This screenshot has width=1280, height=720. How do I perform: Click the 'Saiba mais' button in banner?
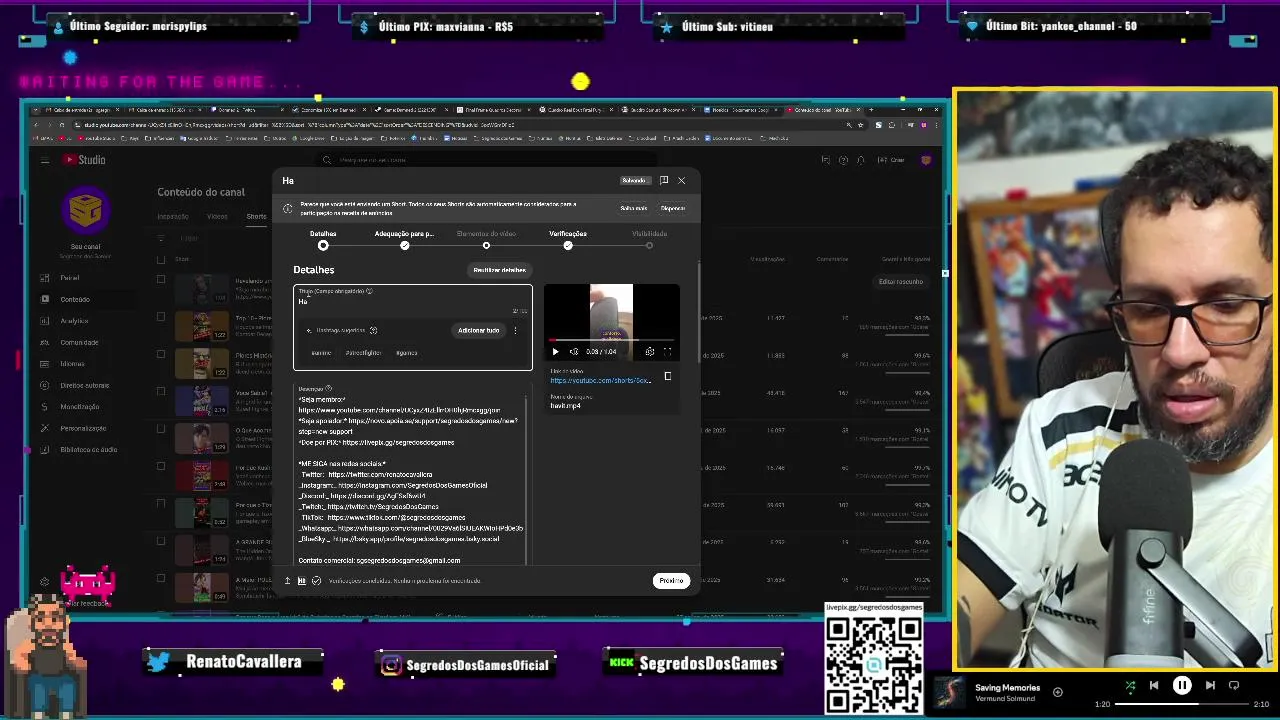pos(633,208)
